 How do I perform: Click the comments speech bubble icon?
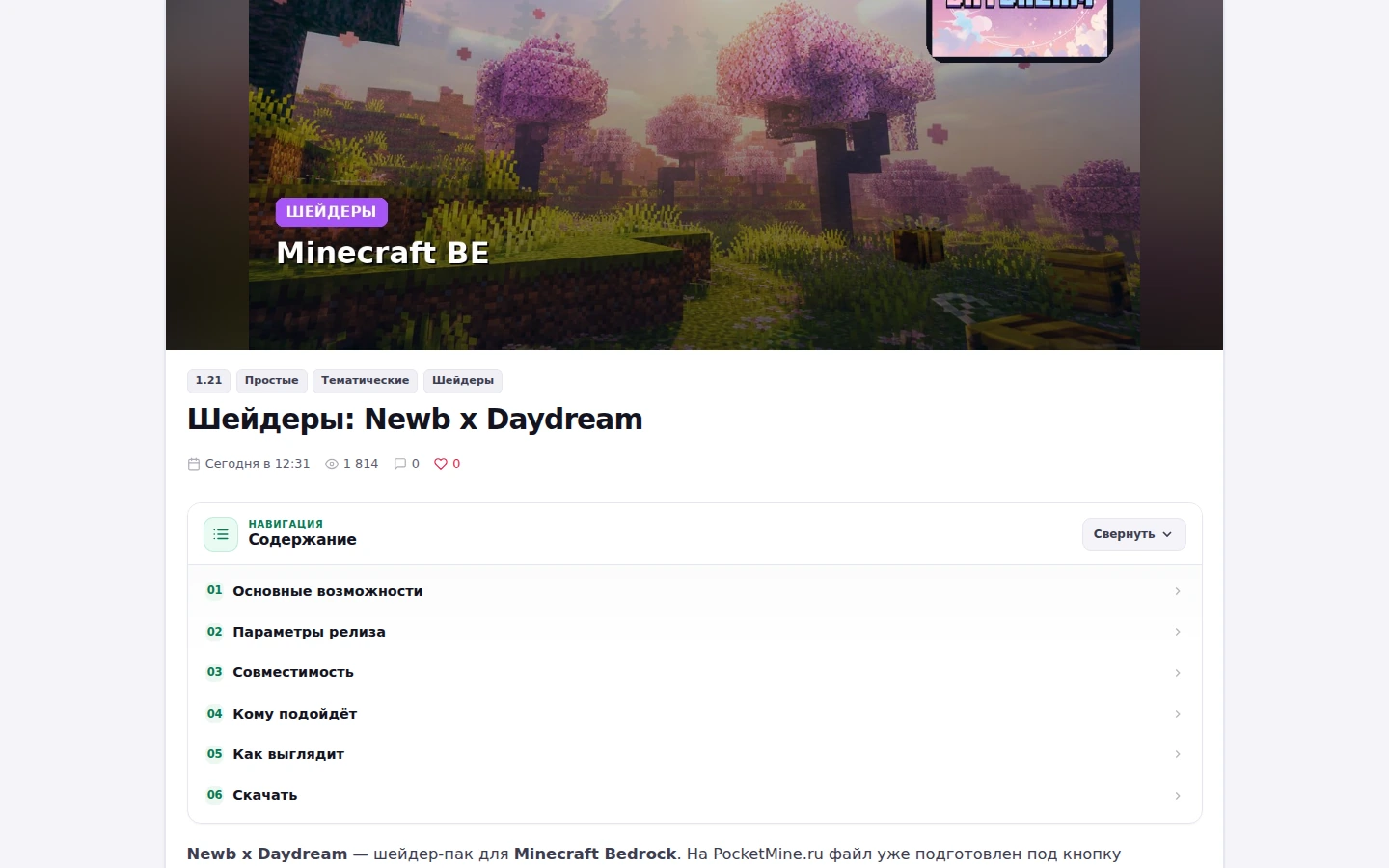tap(400, 464)
